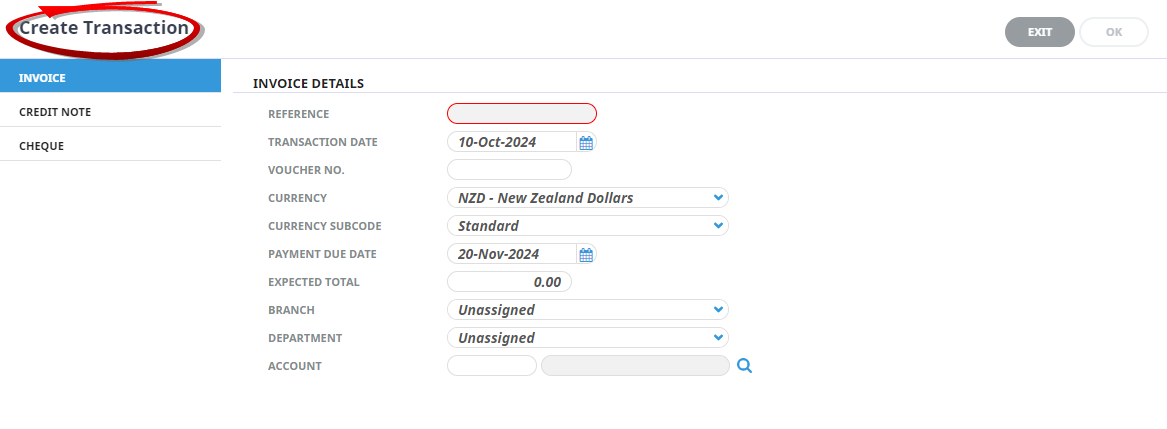
Task: Focus the Expected Total amount field
Action: point(509,282)
